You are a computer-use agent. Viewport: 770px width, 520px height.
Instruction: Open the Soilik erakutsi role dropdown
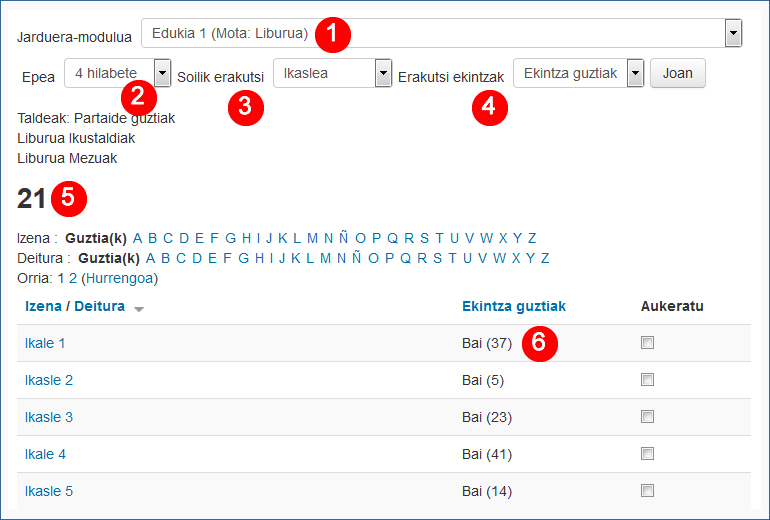pos(382,73)
